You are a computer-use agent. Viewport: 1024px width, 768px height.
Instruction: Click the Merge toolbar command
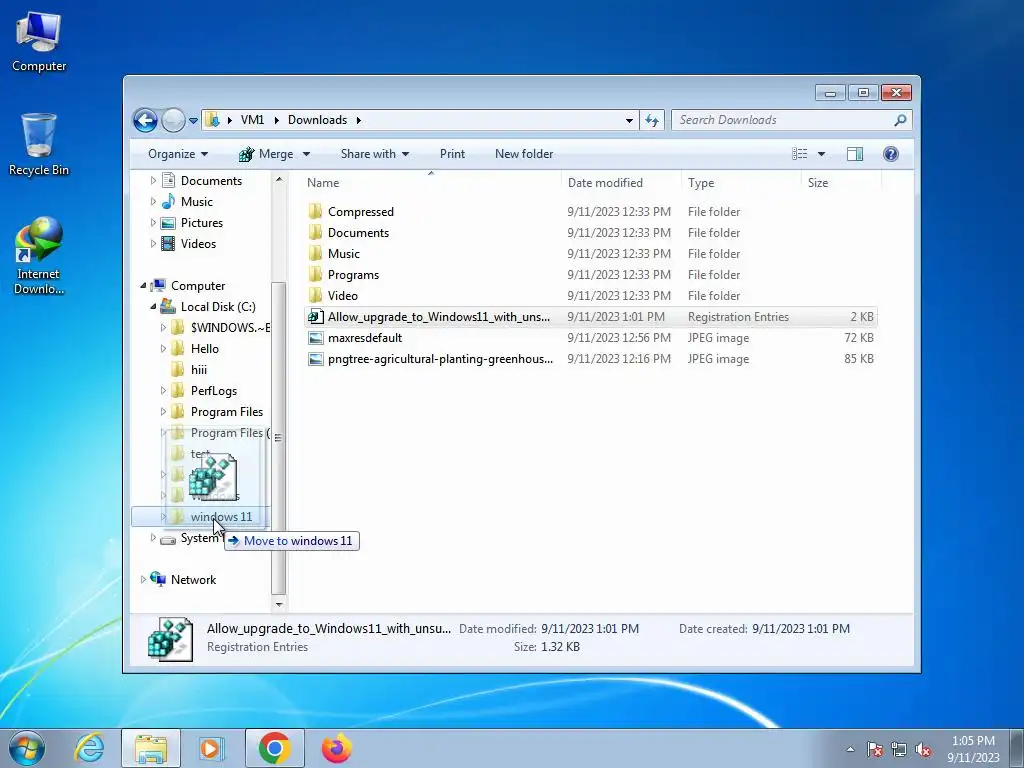266,154
